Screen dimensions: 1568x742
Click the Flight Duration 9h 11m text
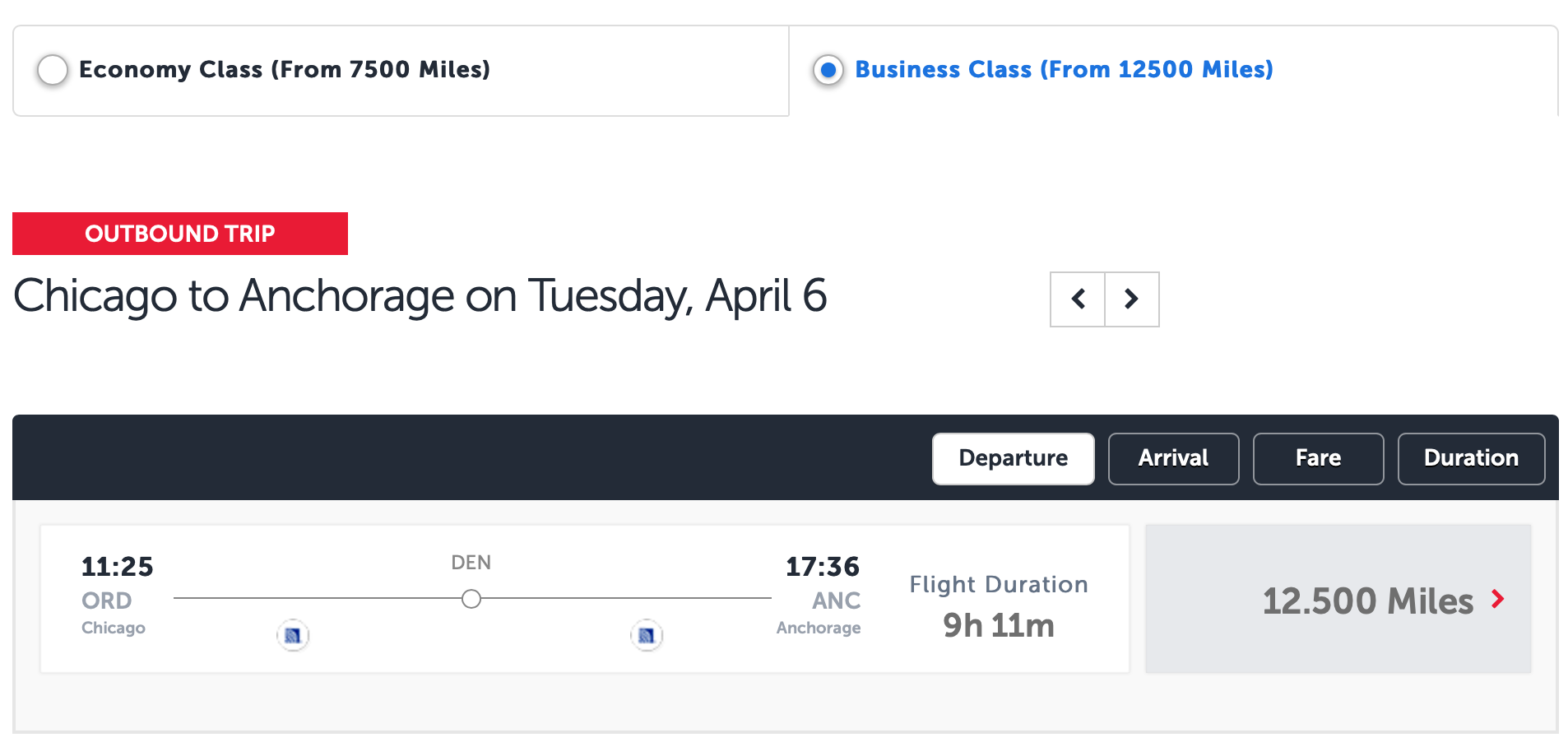(999, 606)
